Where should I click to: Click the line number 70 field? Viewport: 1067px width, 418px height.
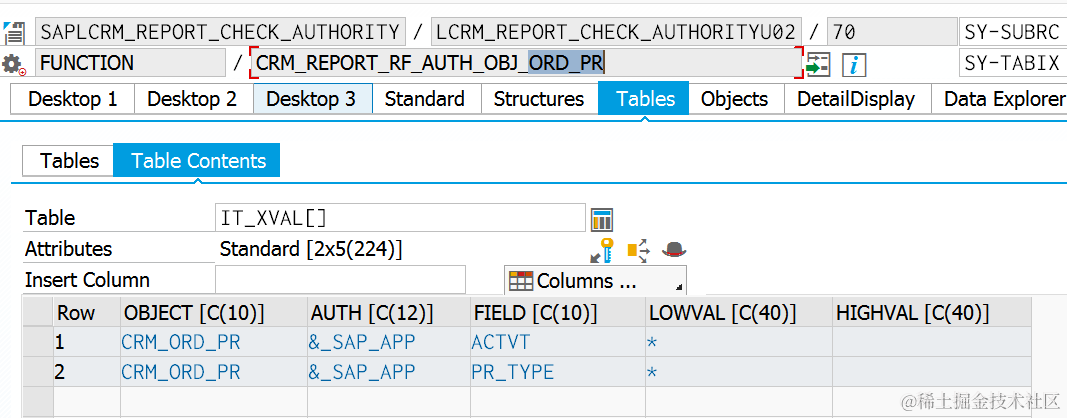(x=892, y=32)
